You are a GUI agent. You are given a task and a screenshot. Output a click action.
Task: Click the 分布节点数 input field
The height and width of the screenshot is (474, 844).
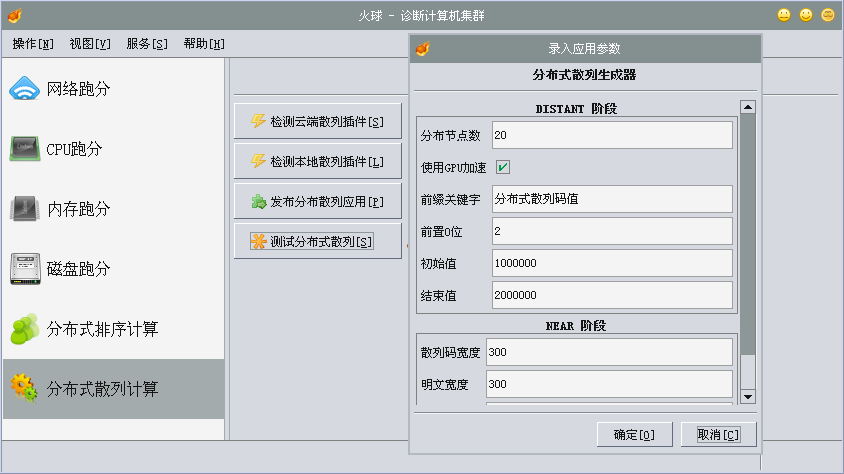pos(612,135)
